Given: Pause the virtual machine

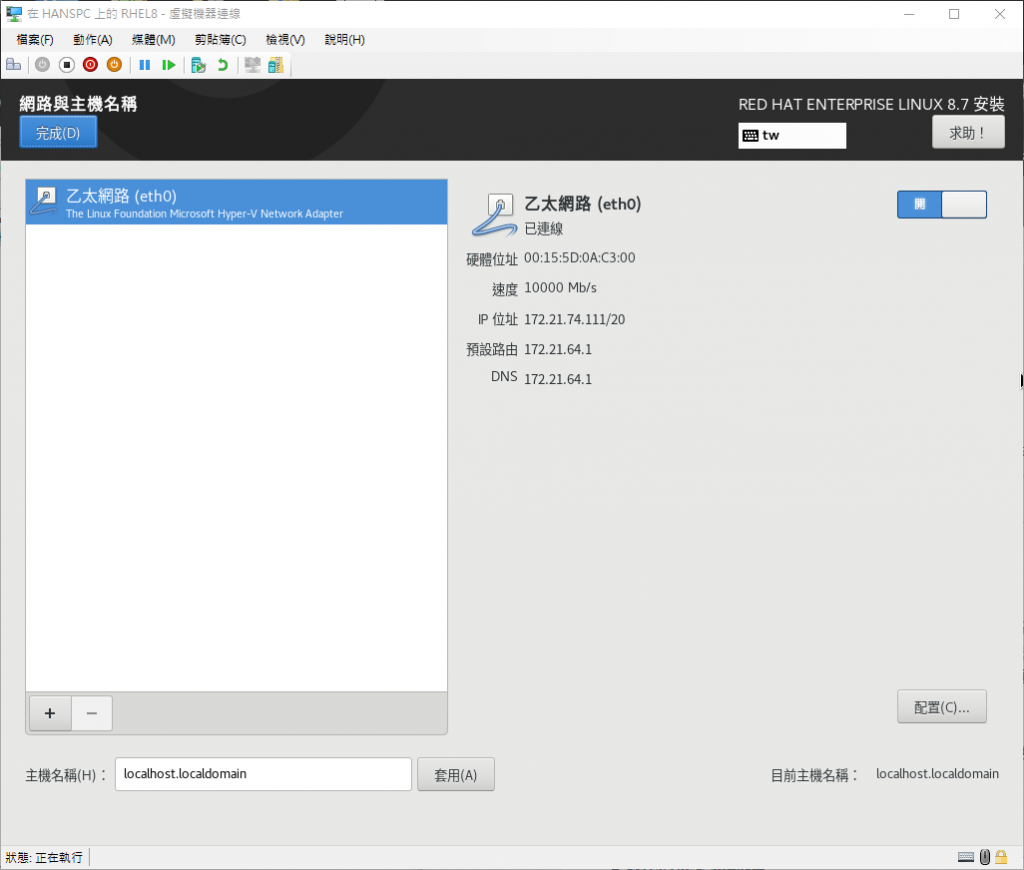Looking at the screenshot, I should (x=145, y=65).
